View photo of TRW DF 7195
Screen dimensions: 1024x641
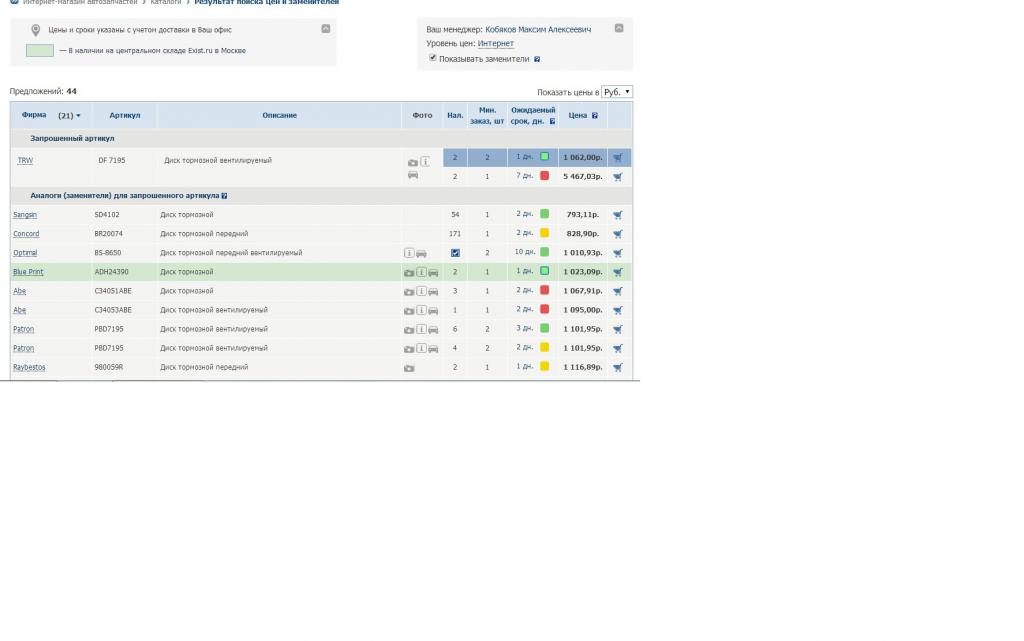pyautogui.click(x=413, y=163)
